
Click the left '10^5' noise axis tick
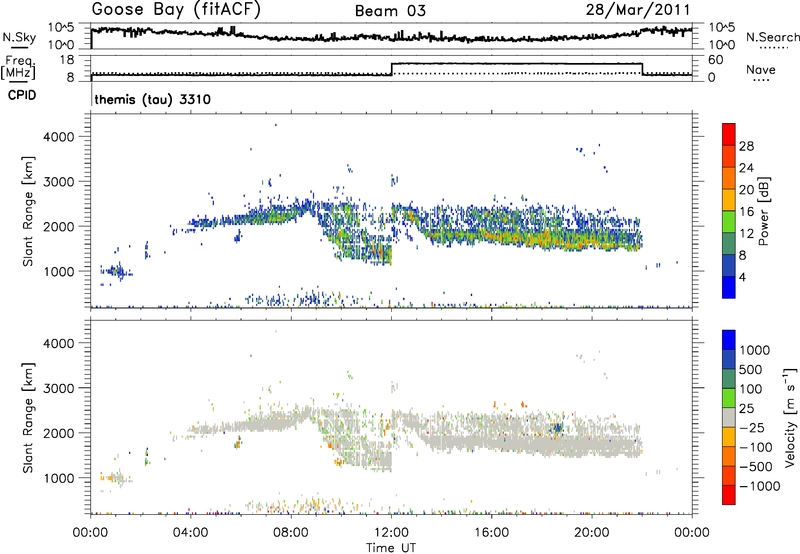point(61,27)
